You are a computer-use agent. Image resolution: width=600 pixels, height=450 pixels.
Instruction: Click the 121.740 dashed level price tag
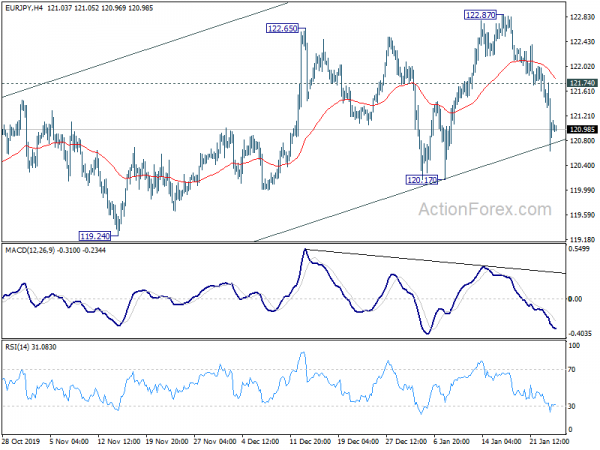(x=582, y=83)
